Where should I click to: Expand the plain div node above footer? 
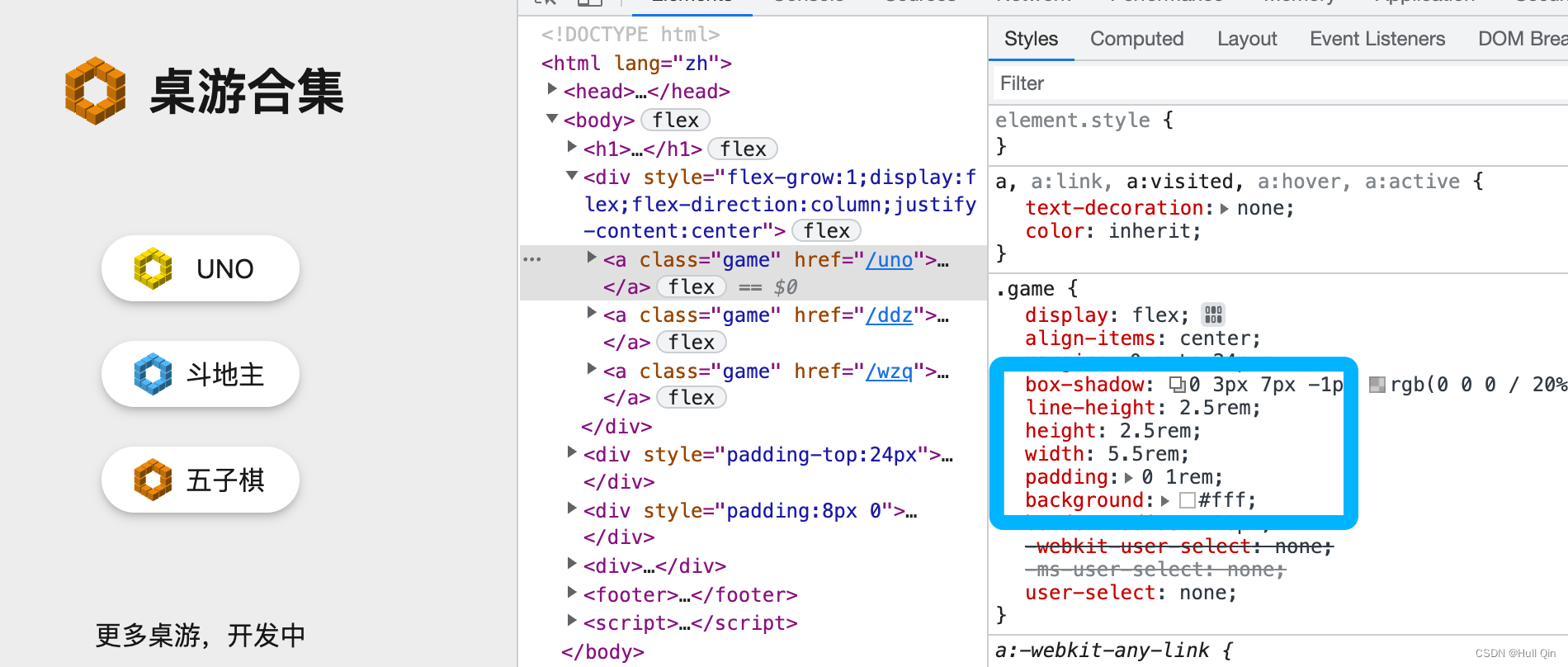pos(572,564)
